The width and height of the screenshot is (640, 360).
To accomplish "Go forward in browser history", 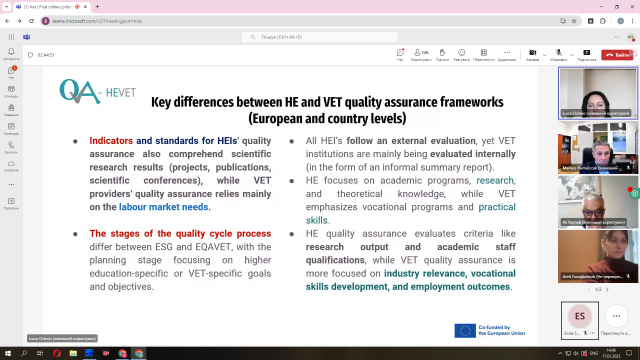I will 19,21.
